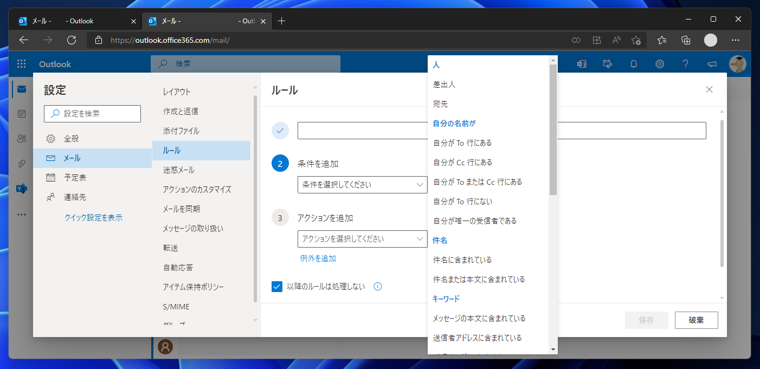Open the Yammer app in left rail
Image resolution: width=760 pixels, height=369 pixels.
21,189
